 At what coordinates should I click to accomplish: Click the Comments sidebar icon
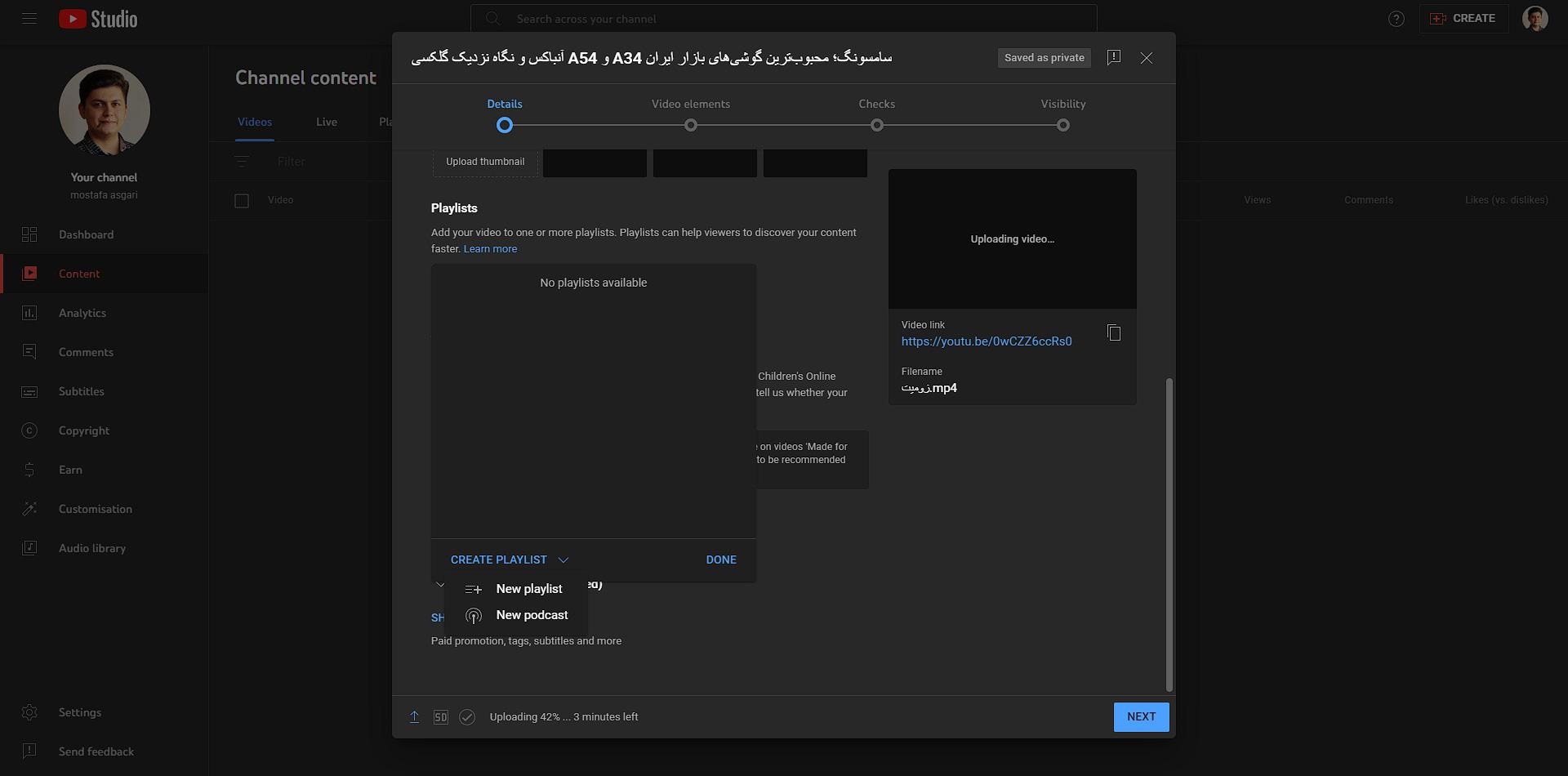(x=29, y=352)
